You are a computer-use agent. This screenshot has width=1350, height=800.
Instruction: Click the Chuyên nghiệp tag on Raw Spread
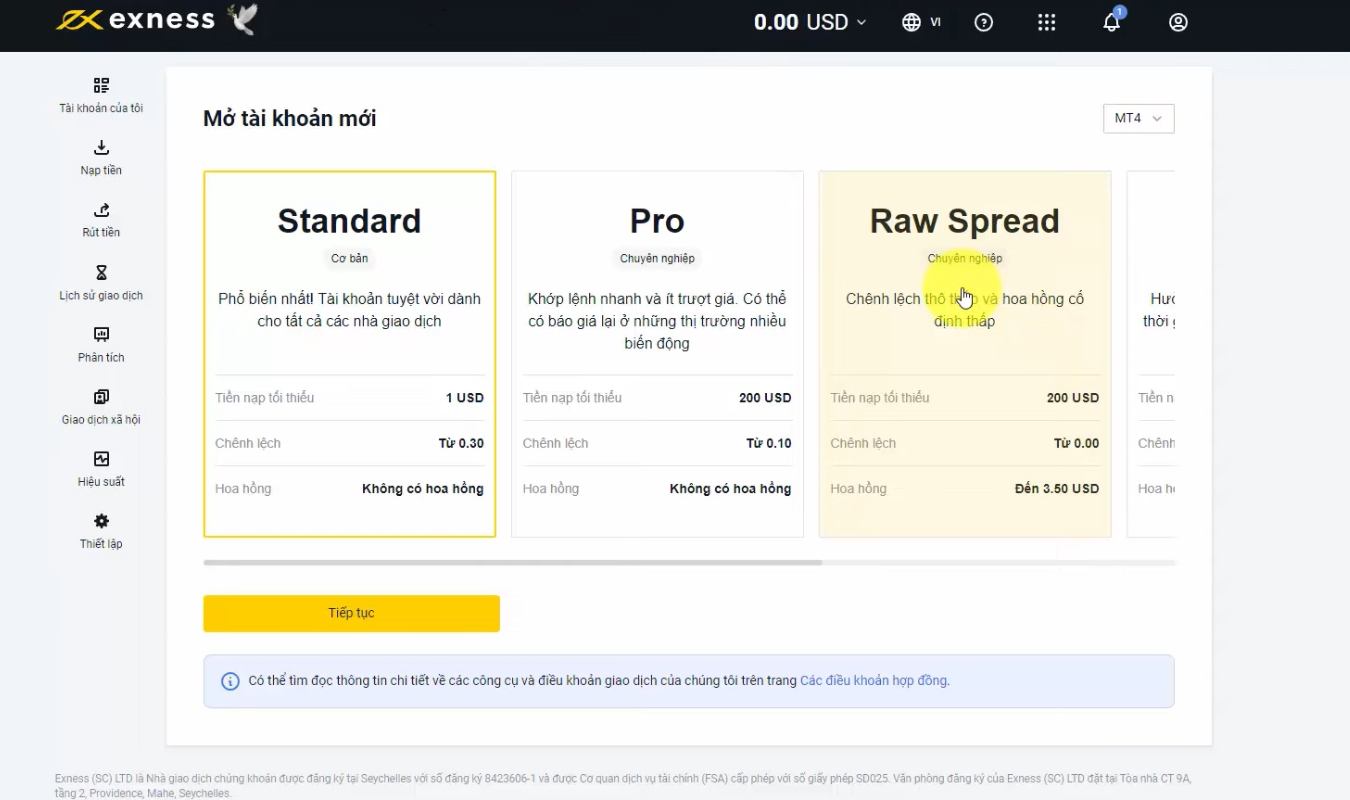tap(965, 258)
